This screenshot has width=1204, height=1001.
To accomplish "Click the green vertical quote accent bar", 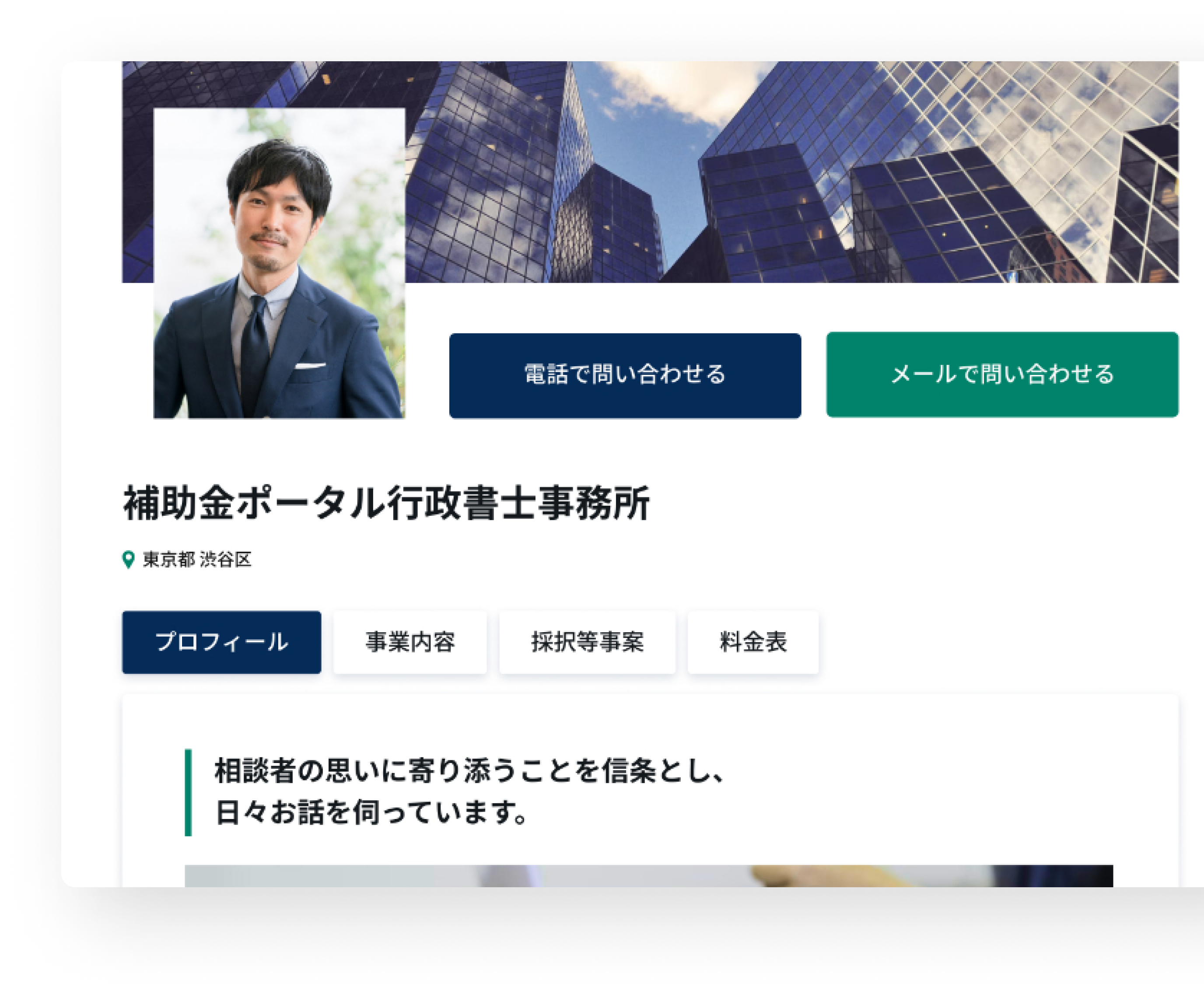I will (x=188, y=792).
